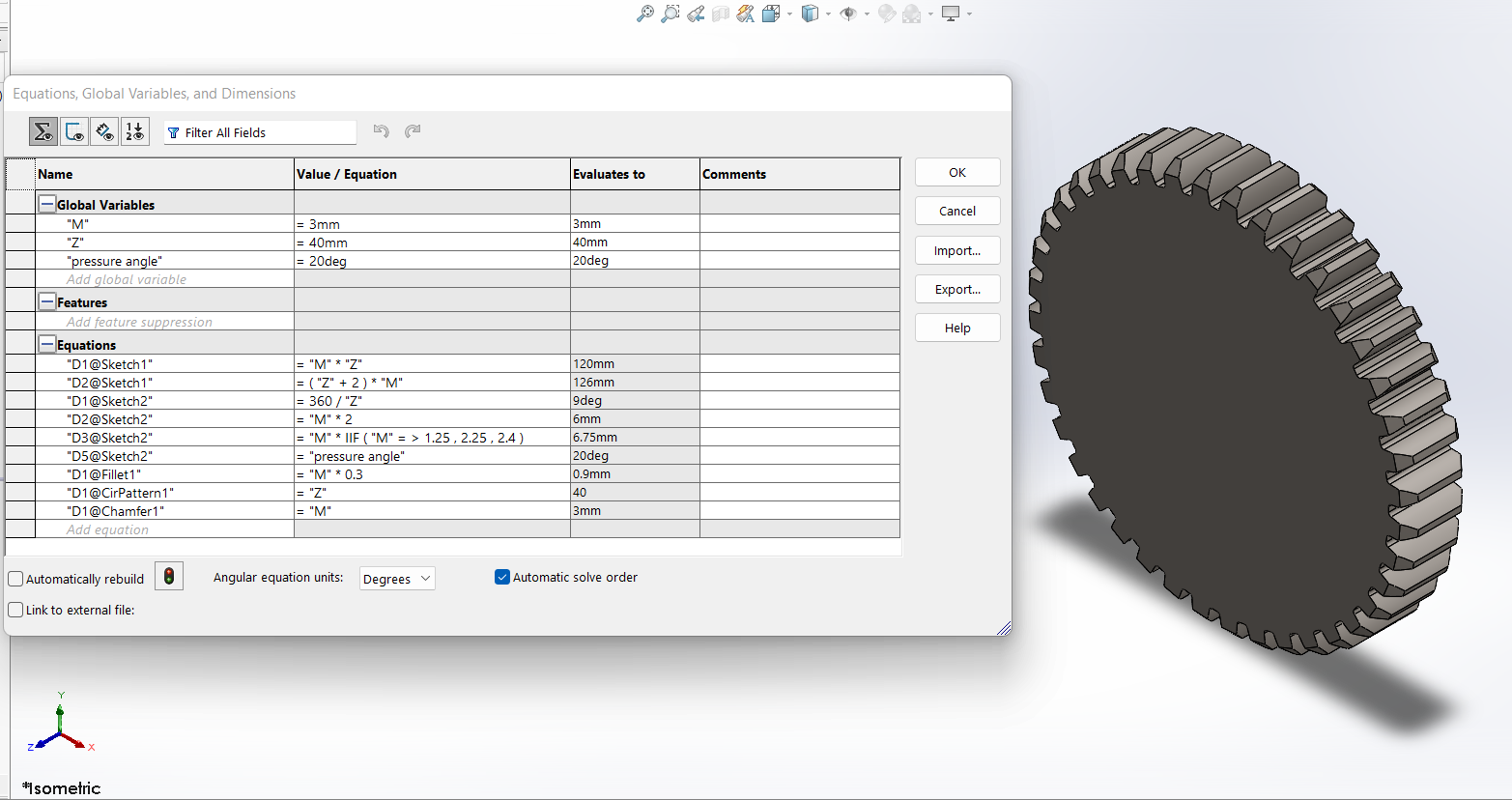Screen dimensions: 1512x800
Task: Click the "= 360 / "Z"" equation cell
Action: [x=432, y=401]
